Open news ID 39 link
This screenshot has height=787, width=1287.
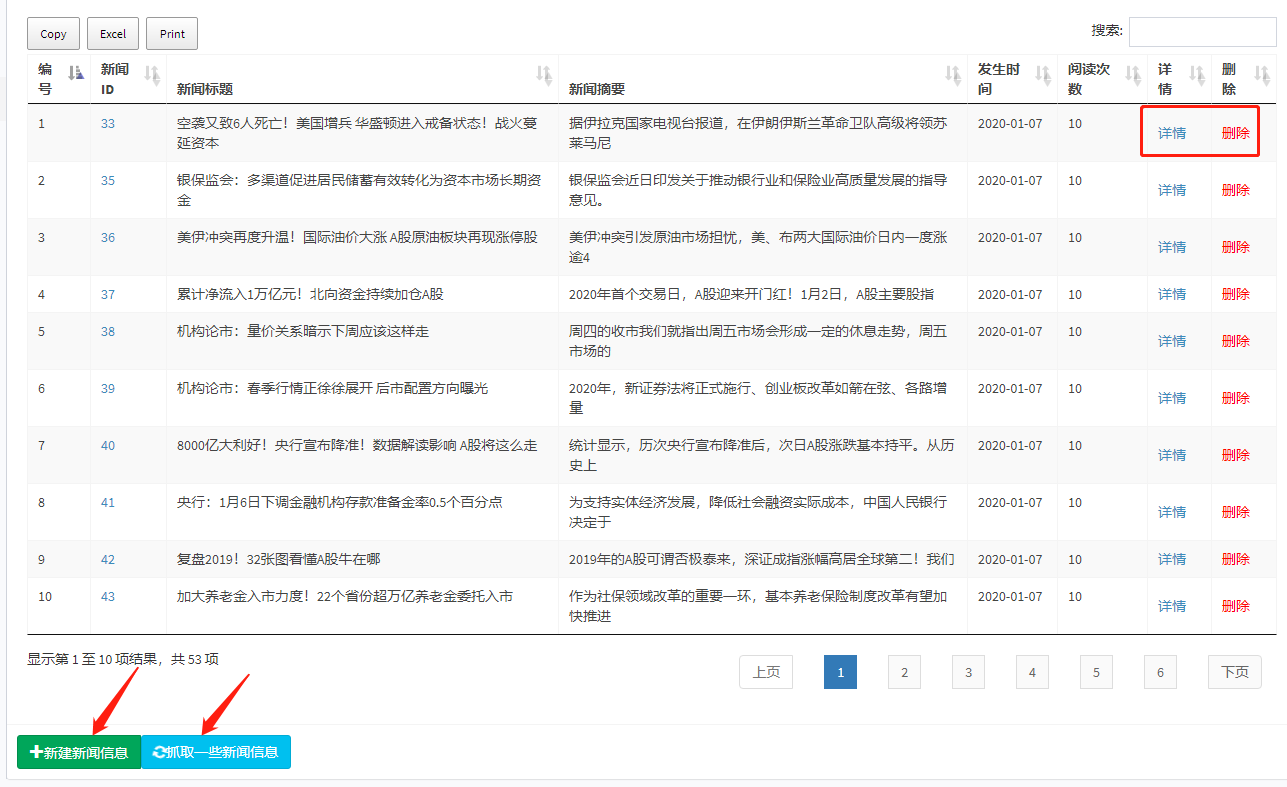[108, 389]
